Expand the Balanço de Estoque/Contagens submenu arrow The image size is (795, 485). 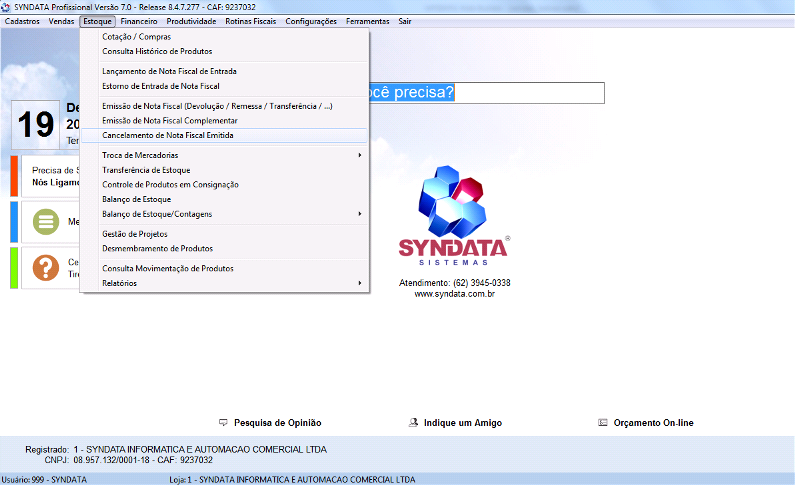[x=359, y=214]
